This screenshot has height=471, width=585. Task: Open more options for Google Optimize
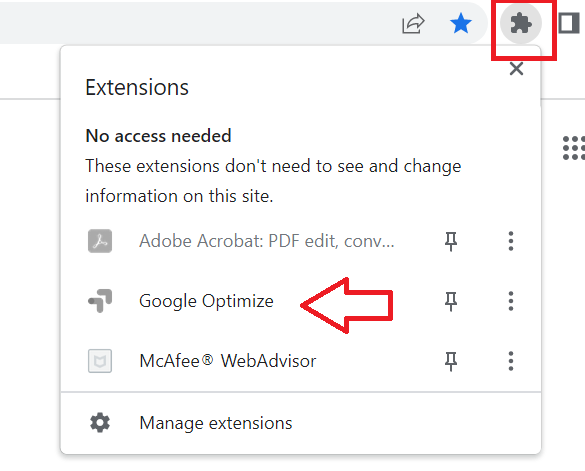pos(511,301)
